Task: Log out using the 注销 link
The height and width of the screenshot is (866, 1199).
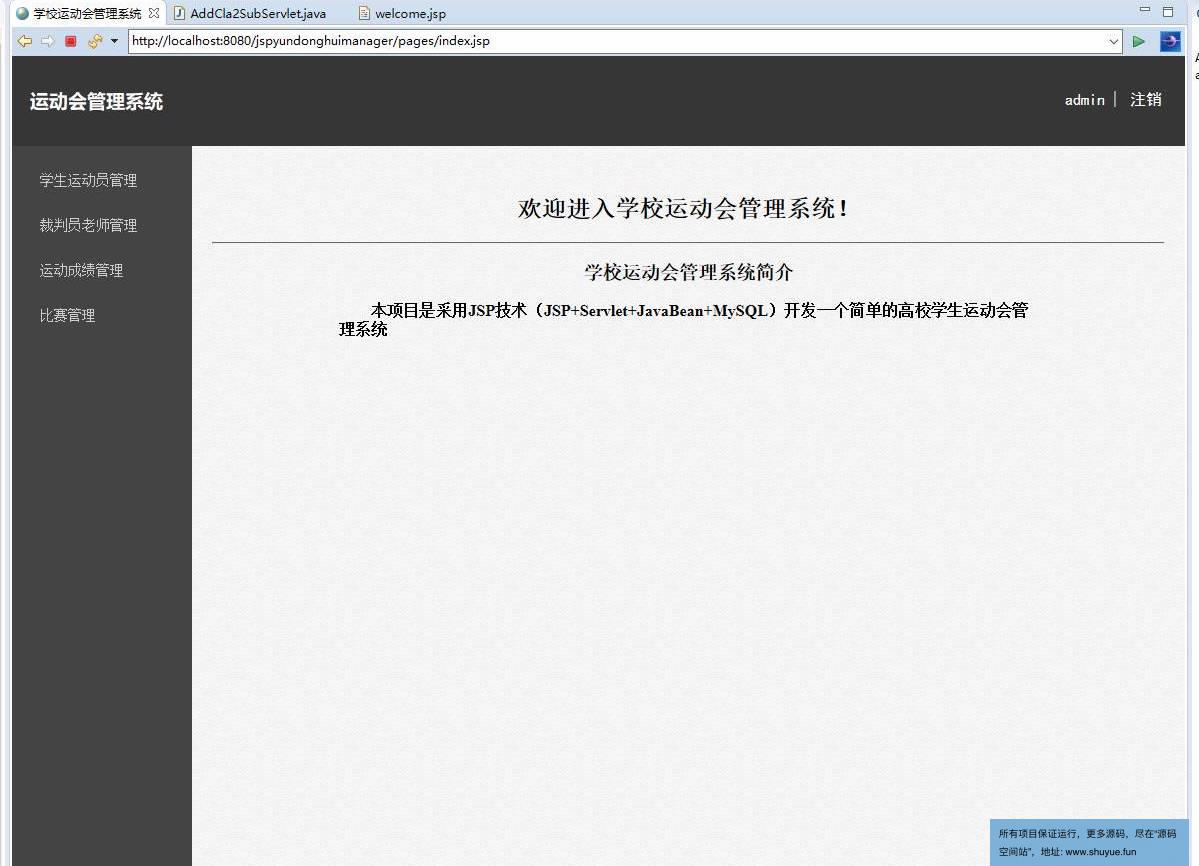Action: pos(1145,100)
